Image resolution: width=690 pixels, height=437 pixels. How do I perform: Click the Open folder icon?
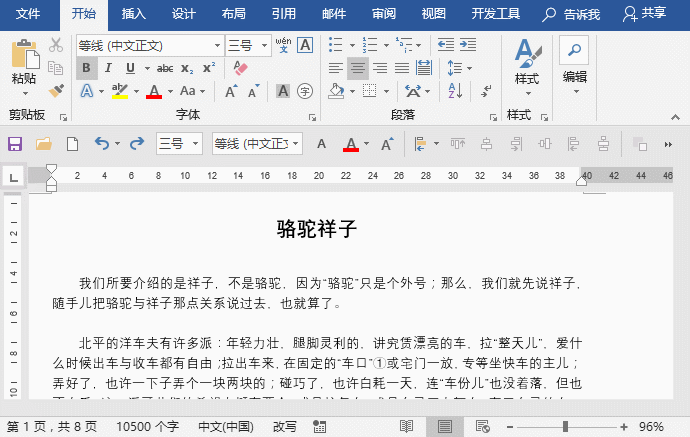(x=44, y=144)
